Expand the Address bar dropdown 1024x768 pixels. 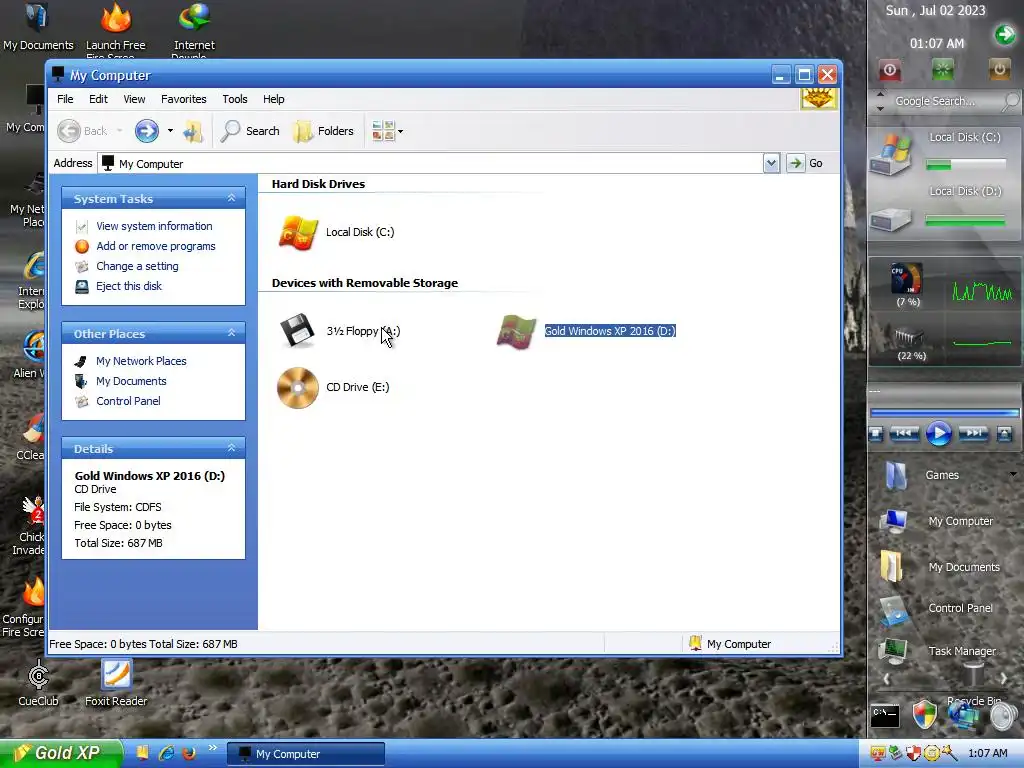[x=771, y=163]
